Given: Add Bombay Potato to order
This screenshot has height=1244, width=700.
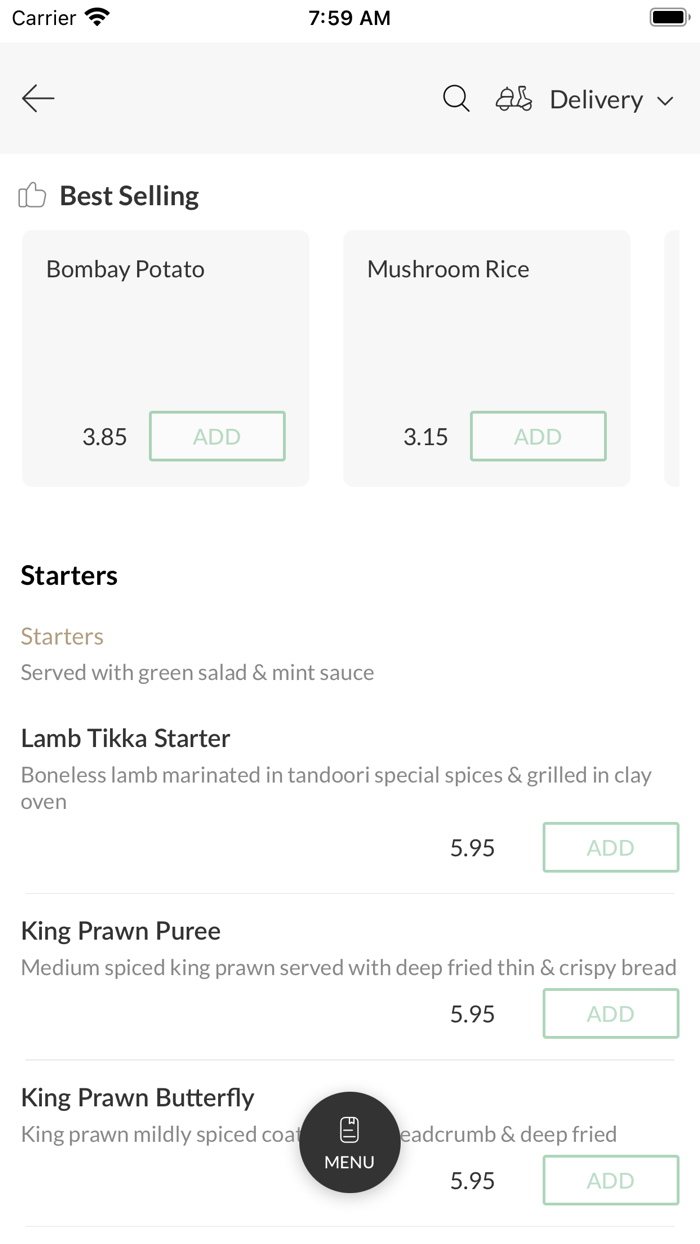Looking at the screenshot, I should (217, 436).
